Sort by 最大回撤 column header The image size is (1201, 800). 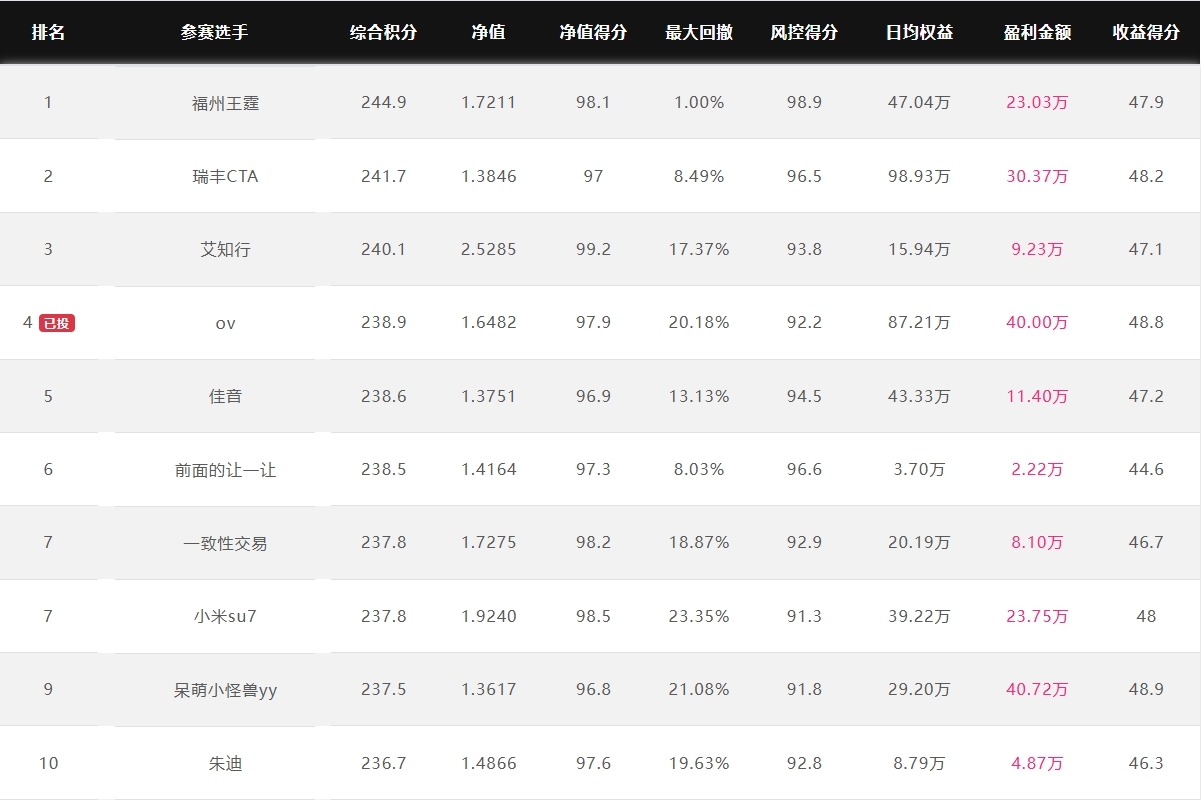point(699,32)
